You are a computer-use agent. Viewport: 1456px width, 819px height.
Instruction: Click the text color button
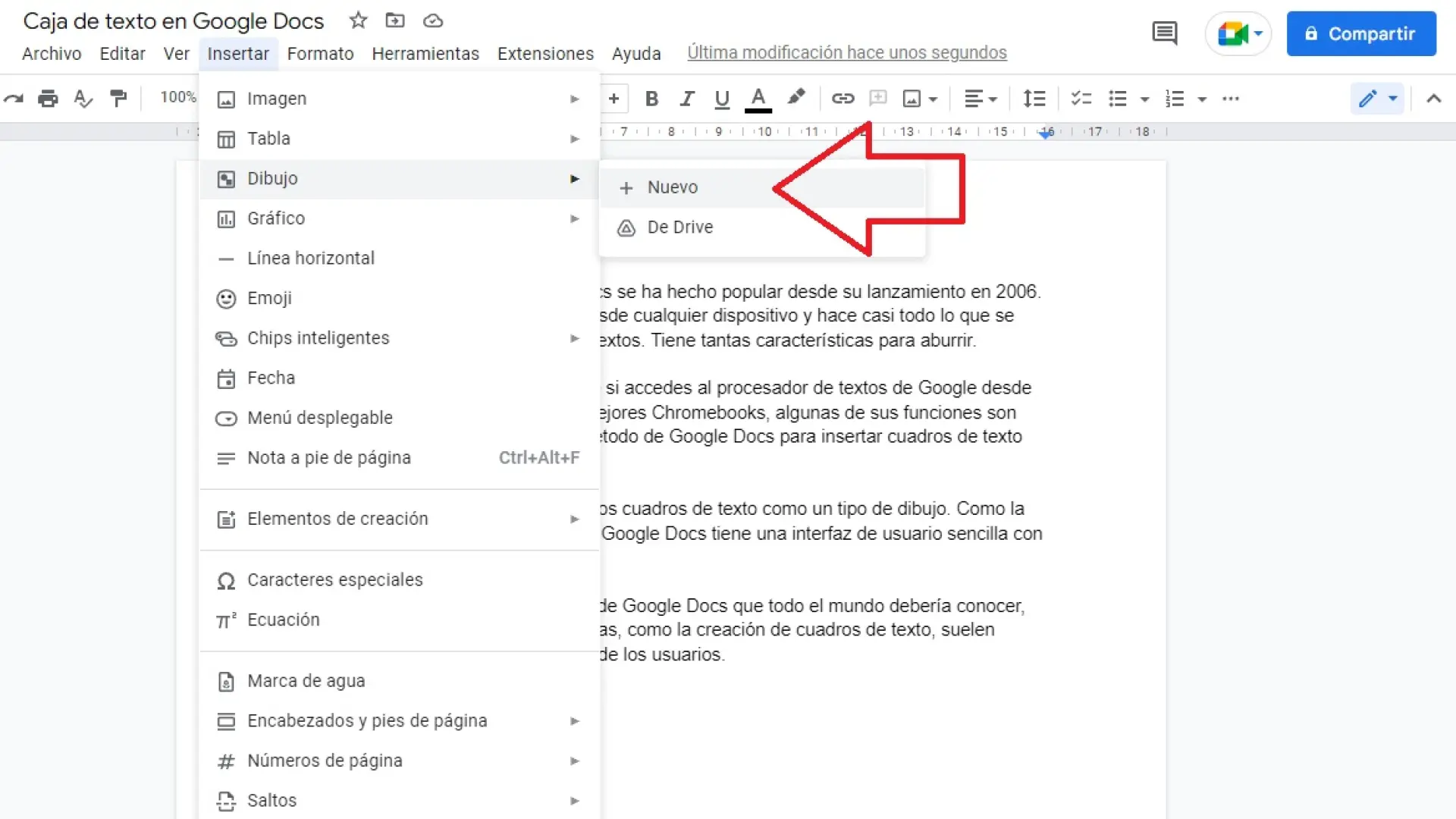pyautogui.click(x=758, y=99)
